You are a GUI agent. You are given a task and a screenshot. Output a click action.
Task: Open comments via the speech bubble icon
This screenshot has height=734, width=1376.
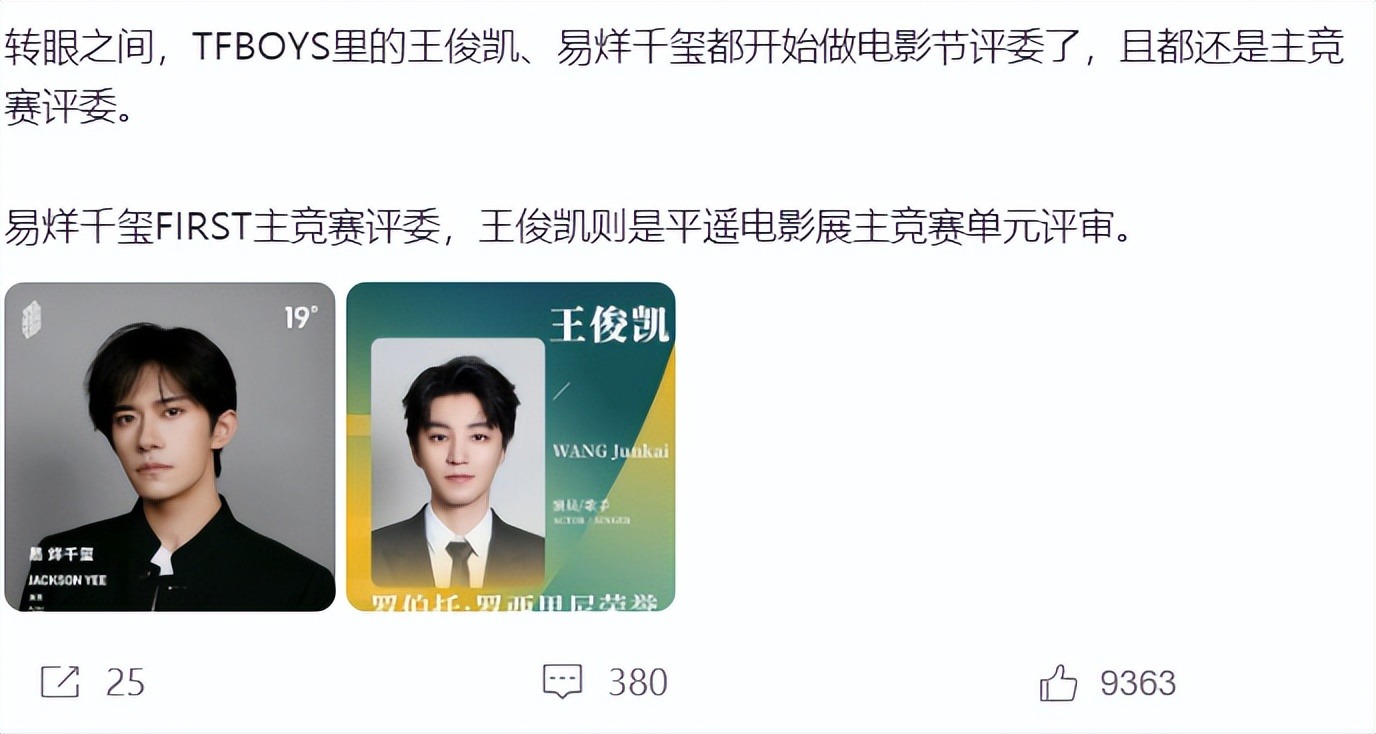[x=562, y=683]
